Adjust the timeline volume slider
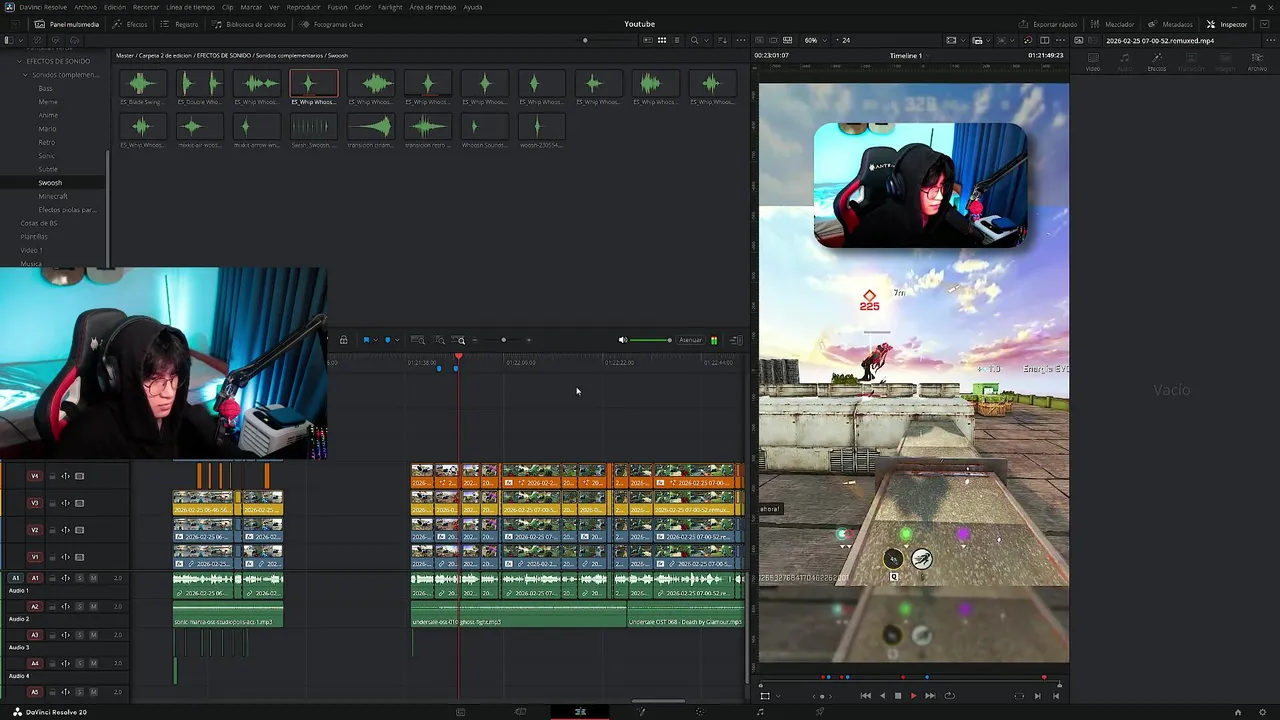Screen dimensions: 1280x720 pyautogui.click(x=651, y=340)
